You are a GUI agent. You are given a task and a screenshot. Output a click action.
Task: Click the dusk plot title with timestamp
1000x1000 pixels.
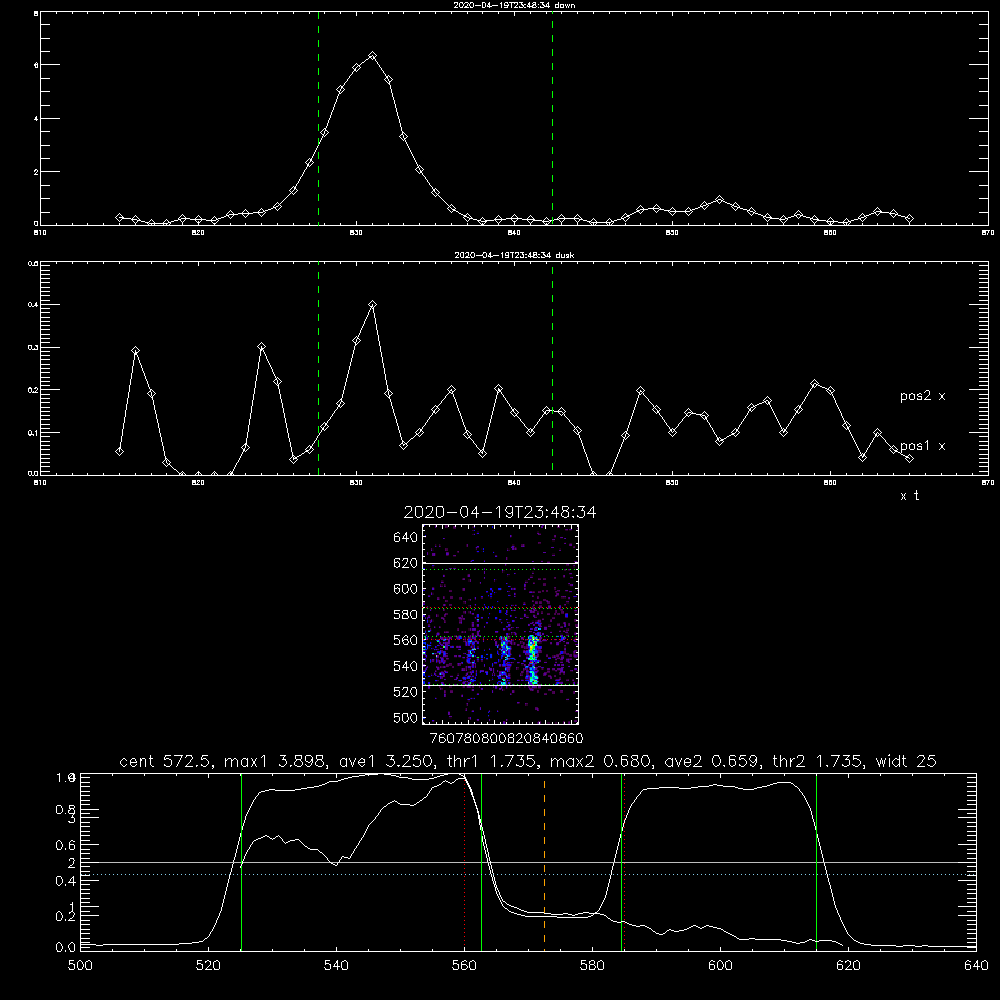[x=514, y=255]
